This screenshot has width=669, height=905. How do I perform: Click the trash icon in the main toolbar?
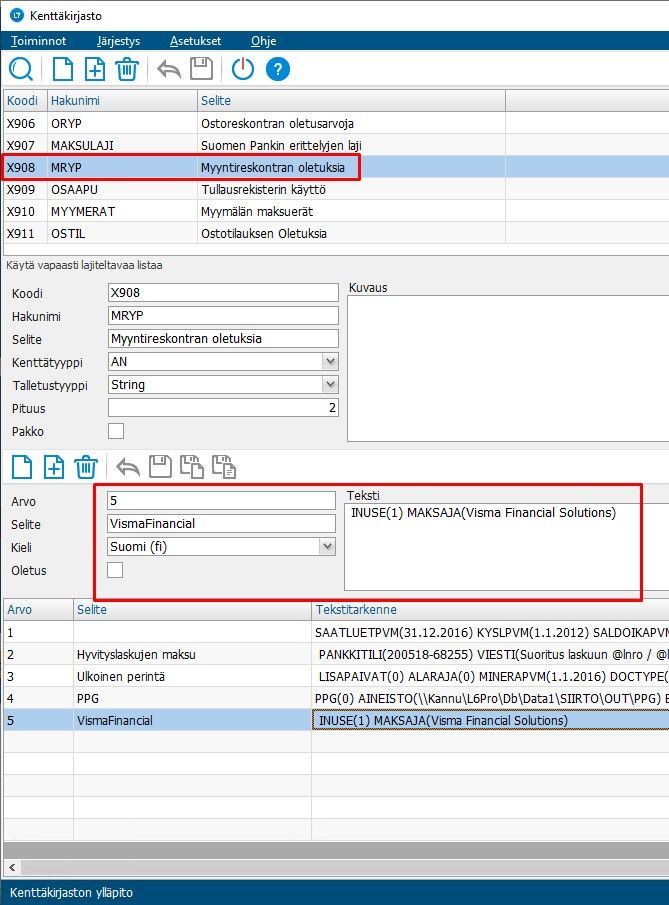tap(126, 69)
